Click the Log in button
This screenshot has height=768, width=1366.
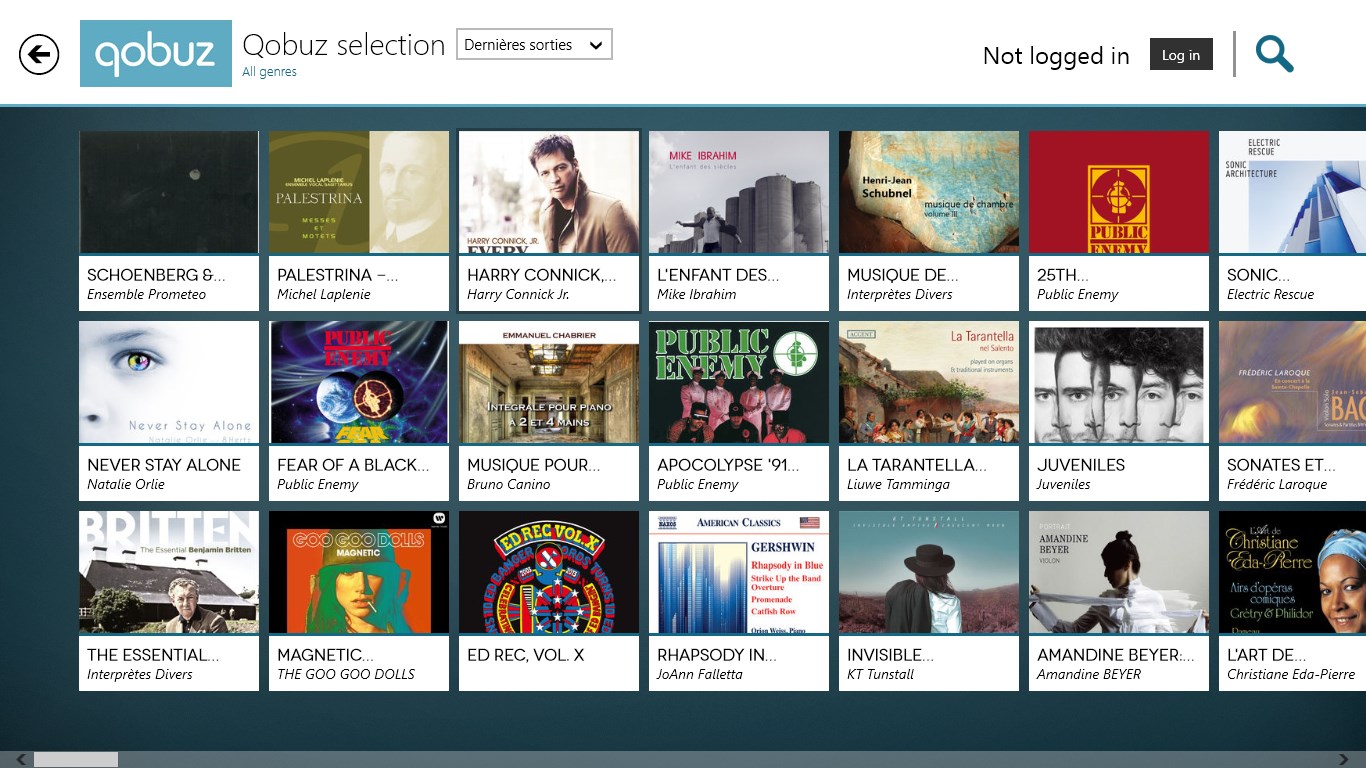pyautogui.click(x=1181, y=54)
